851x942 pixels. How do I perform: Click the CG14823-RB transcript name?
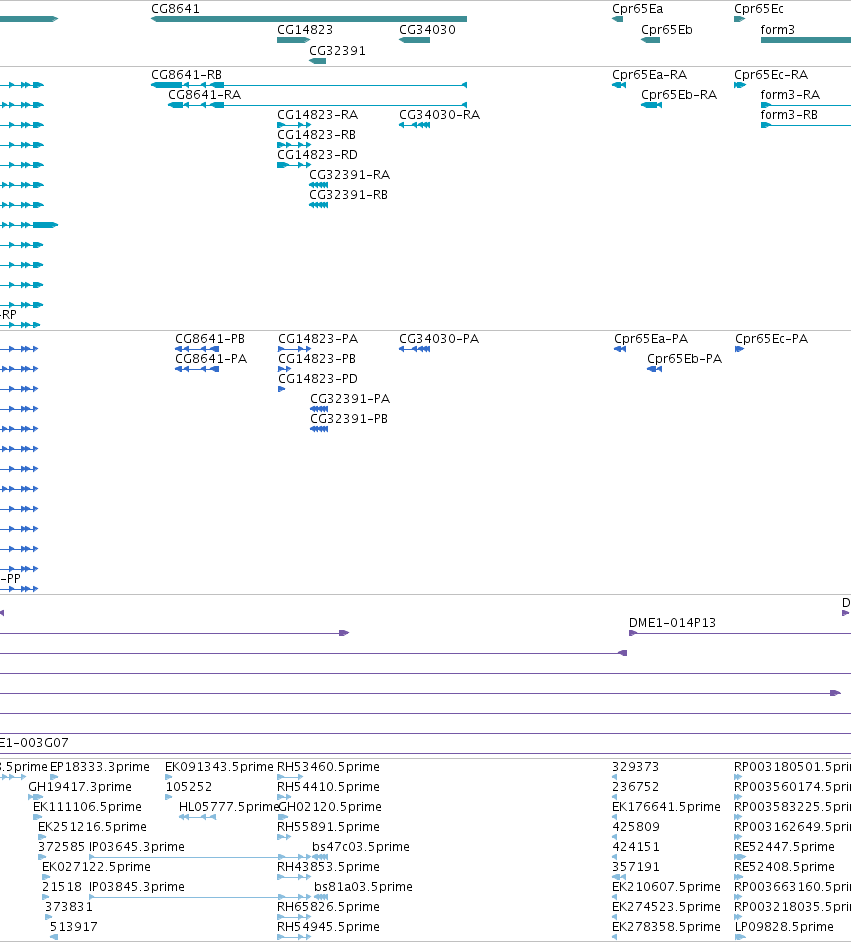316,135
